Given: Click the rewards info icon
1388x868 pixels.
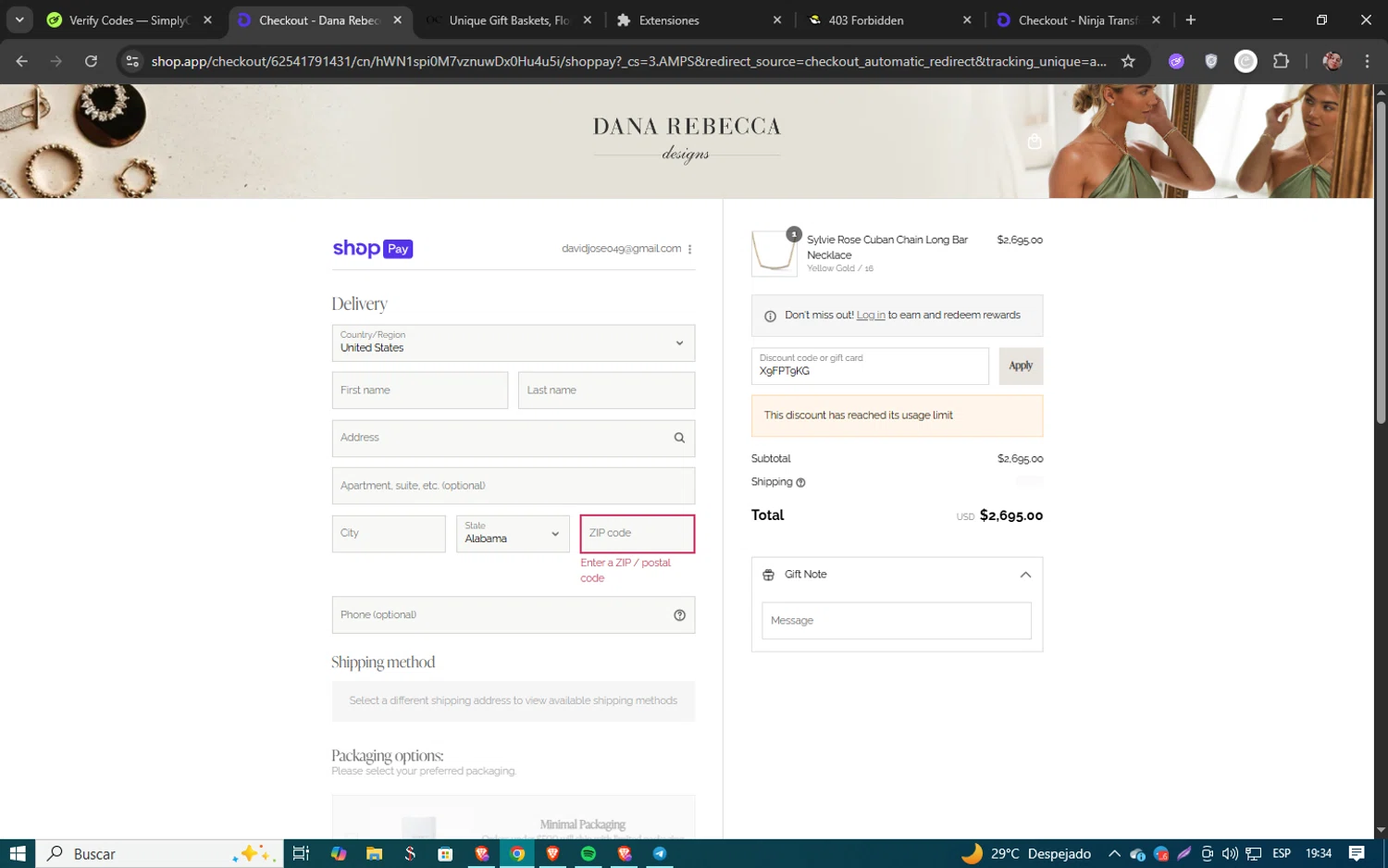Looking at the screenshot, I should (770, 316).
